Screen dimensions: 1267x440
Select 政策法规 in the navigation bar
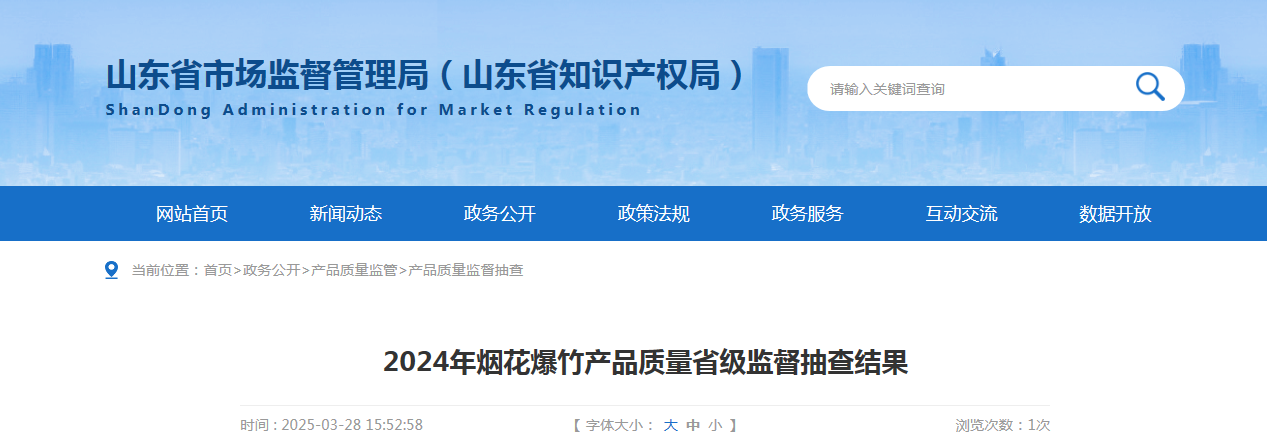click(x=654, y=214)
